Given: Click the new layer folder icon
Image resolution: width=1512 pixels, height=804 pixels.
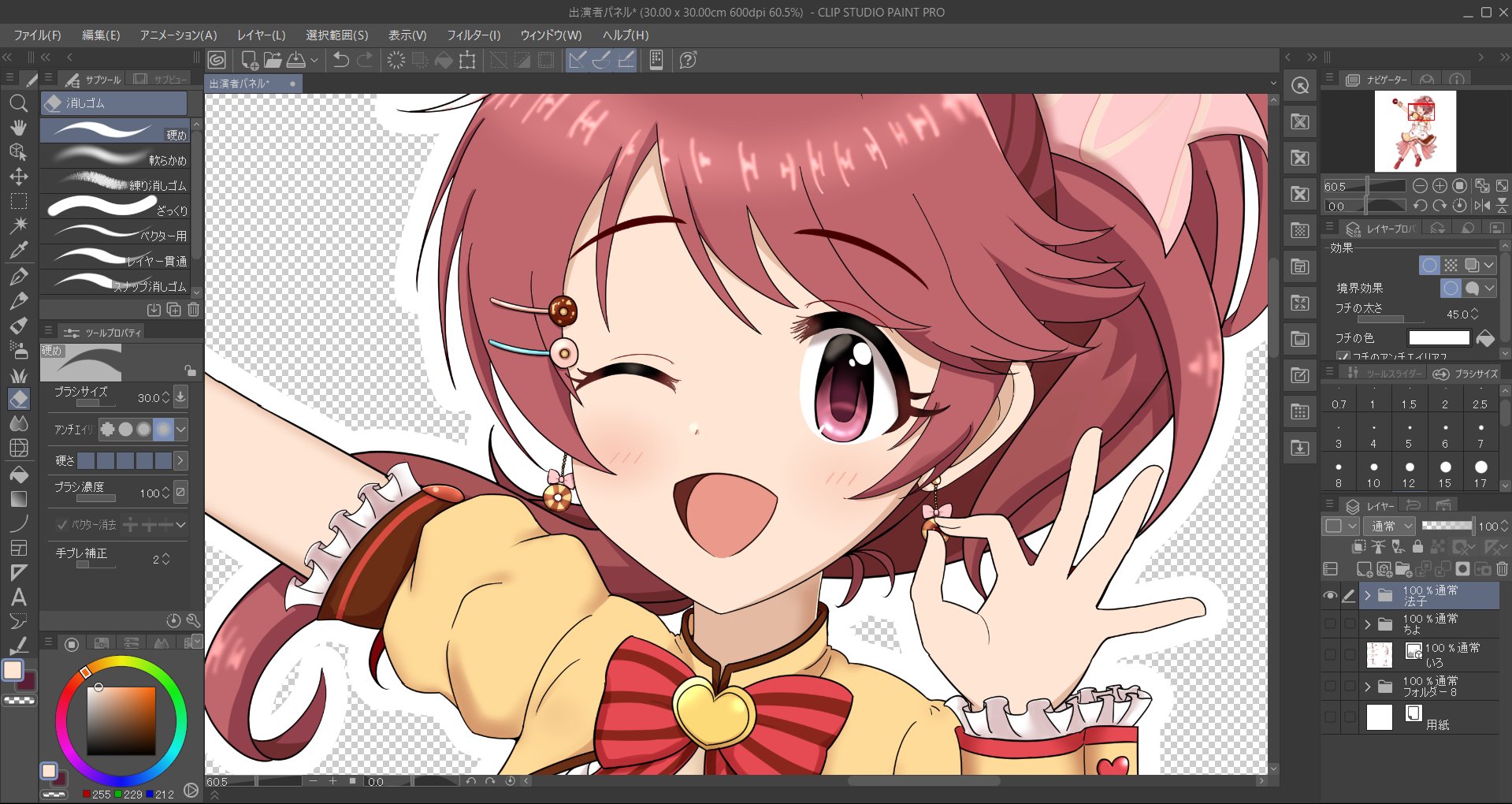Looking at the screenshot, I should click(1402, 568).
